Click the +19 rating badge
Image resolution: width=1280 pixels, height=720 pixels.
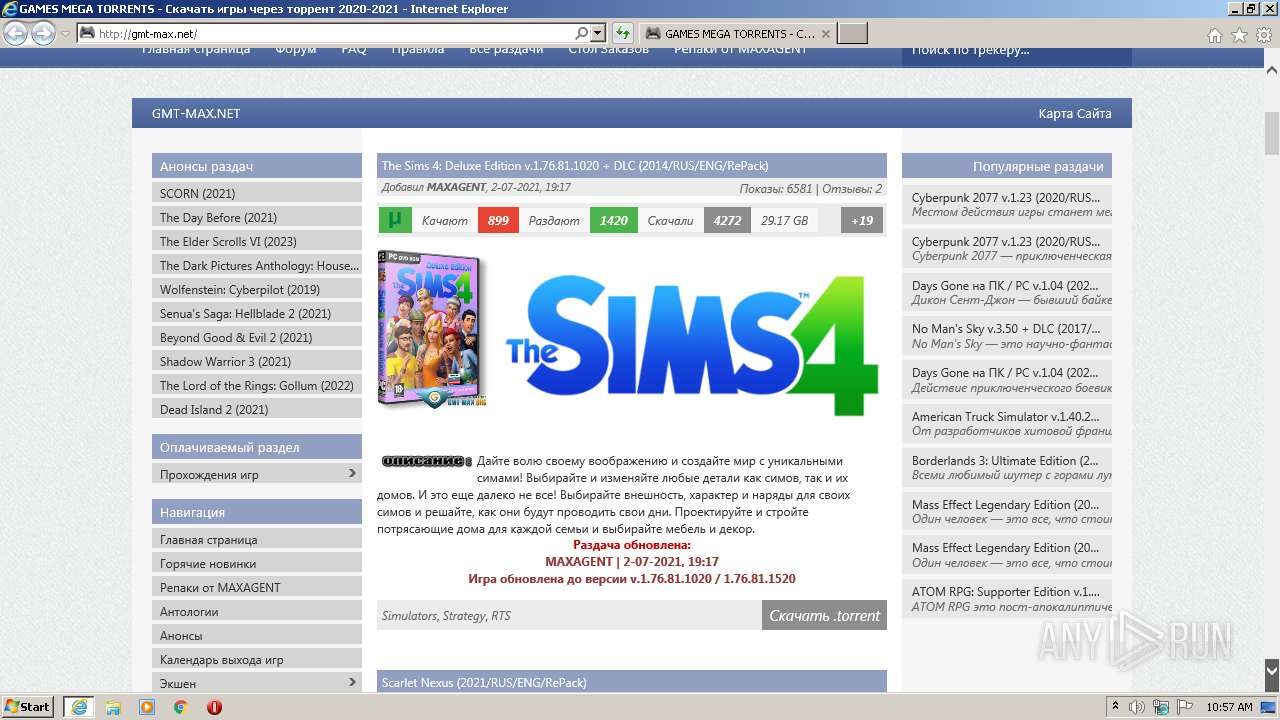[862, 220]
